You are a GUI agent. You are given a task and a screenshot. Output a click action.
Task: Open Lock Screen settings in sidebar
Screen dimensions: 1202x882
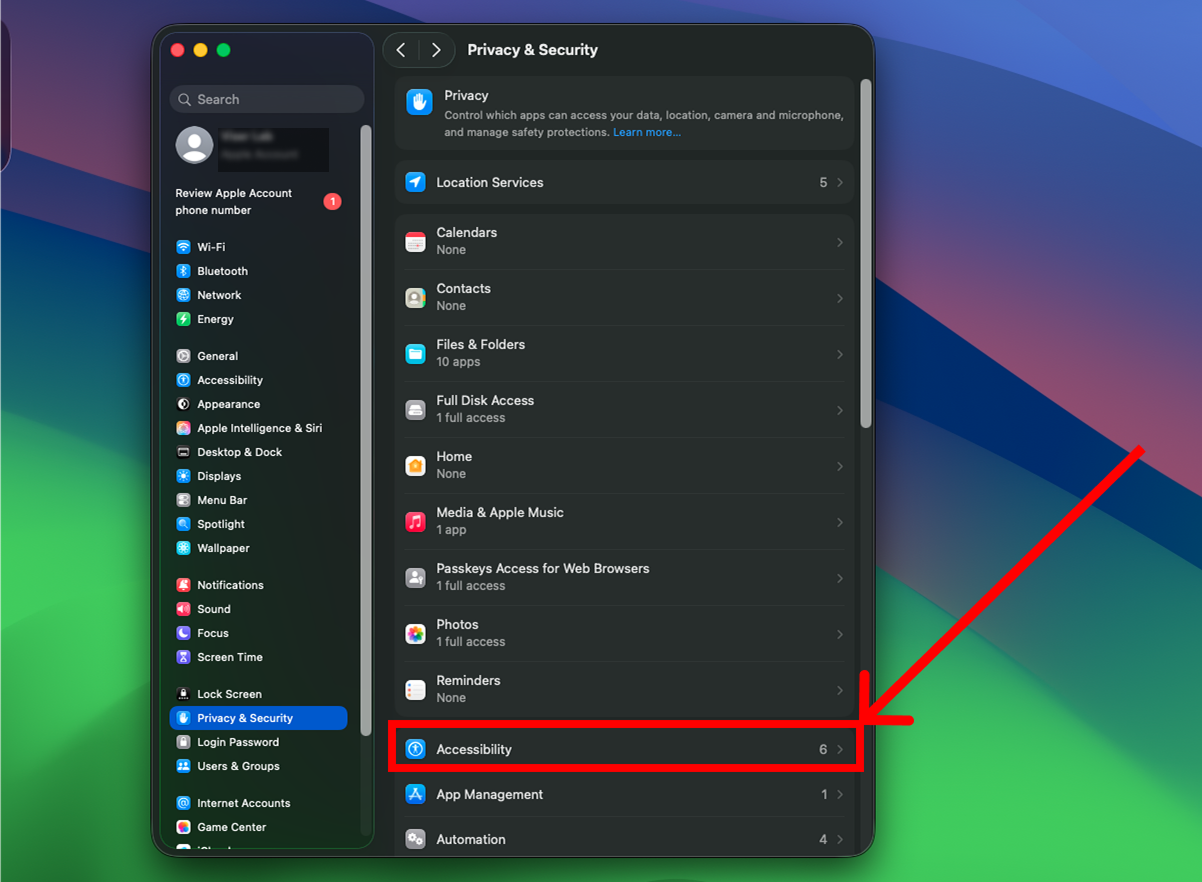[229, 694]
